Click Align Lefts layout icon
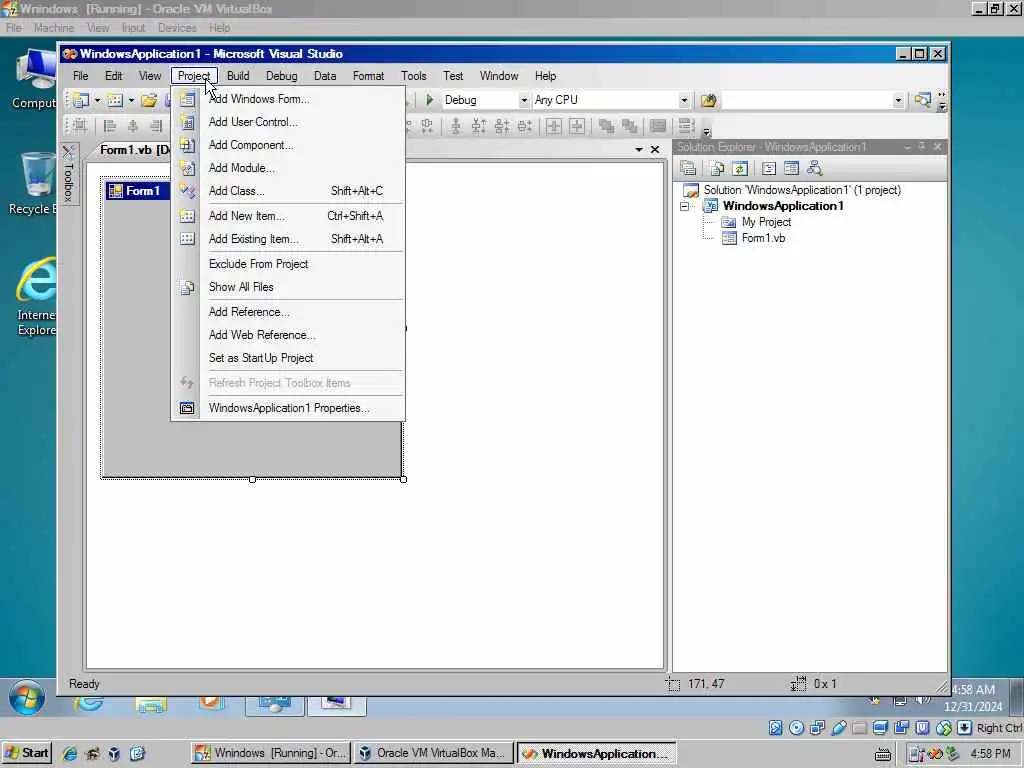 109,125
